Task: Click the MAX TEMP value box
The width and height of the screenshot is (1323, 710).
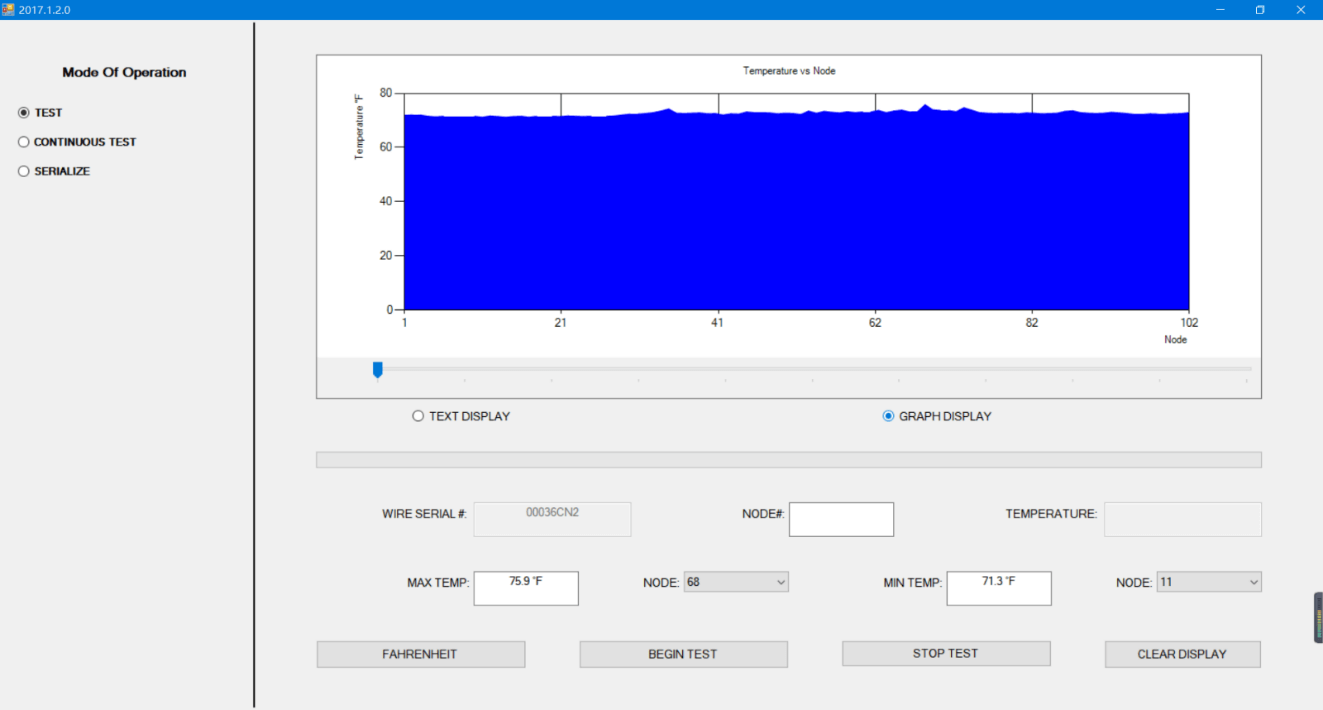Action: (526, 588)
